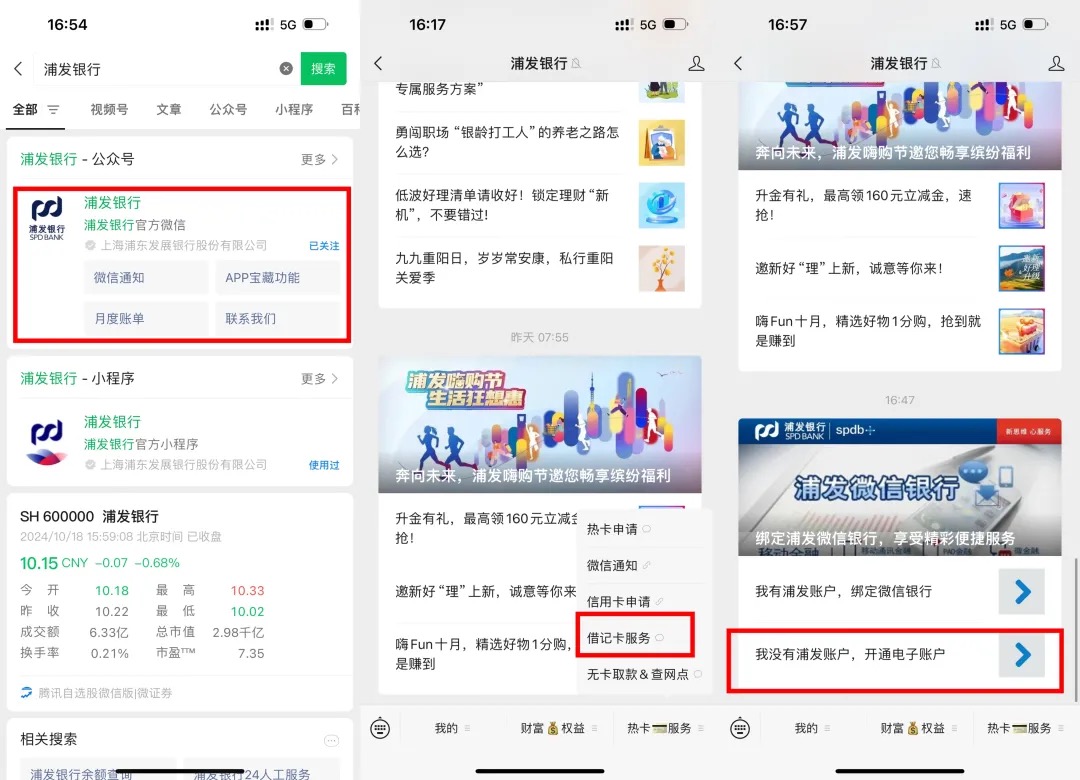Open 升金有礼 thumbnail in right chat
The height and width of the screenshot is (780, 1080).
tap(1021, 205)
